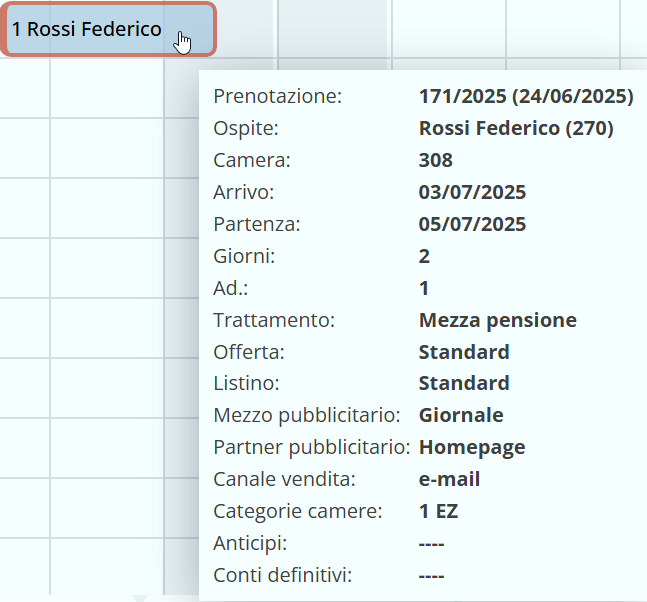The height and width of the screenshot is (602, 647).
Task: Click the Standard value beside Listino
Action: [464, 383]
